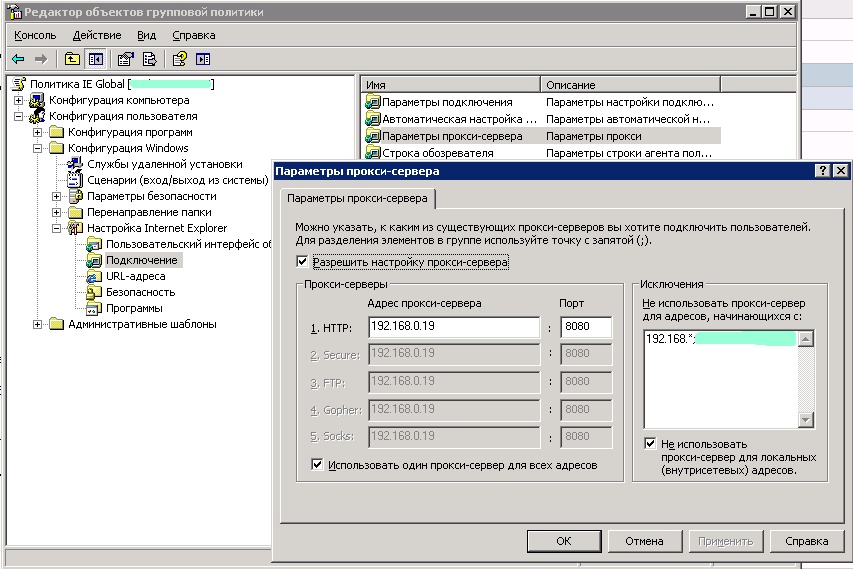Go back with the left arrow toolbar icon
853x569 pixels.
(18, 59)
